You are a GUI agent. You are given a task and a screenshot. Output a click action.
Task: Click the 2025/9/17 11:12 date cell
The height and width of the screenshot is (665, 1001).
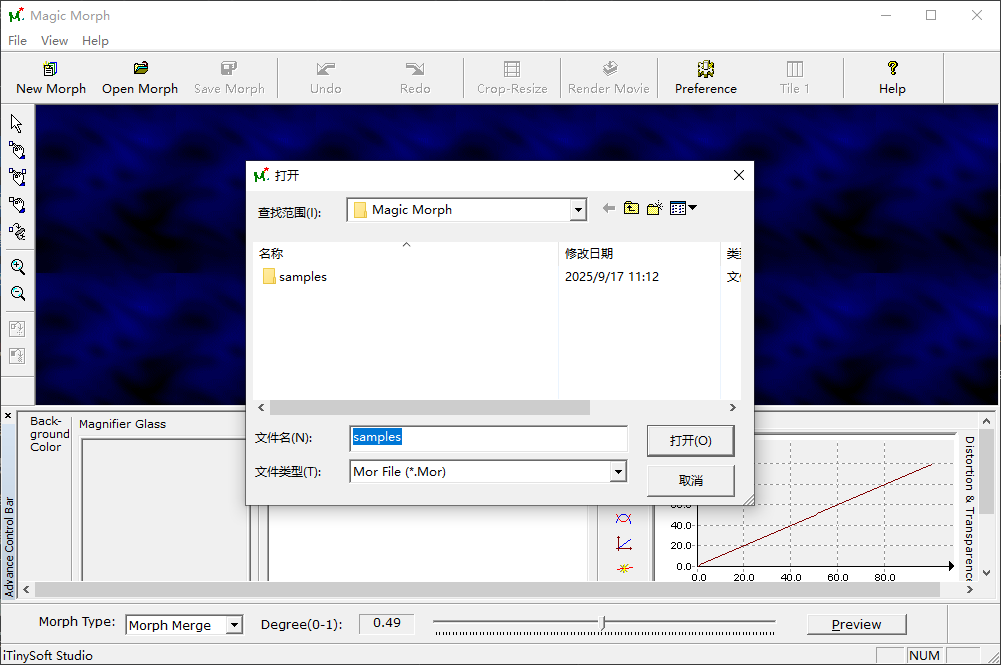pyautogui.click(x=612, y=276)
